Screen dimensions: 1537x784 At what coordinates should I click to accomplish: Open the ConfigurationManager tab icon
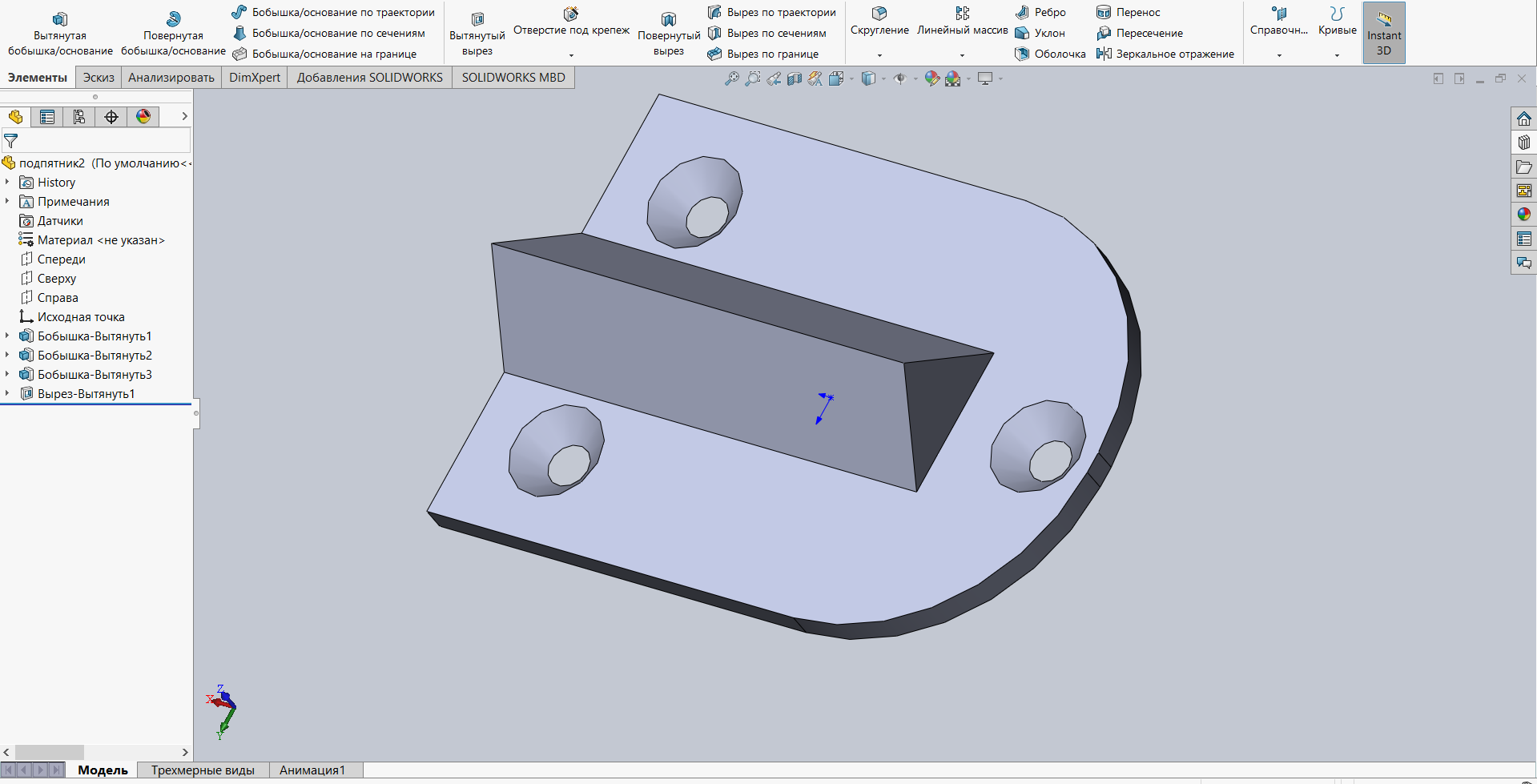79,117
